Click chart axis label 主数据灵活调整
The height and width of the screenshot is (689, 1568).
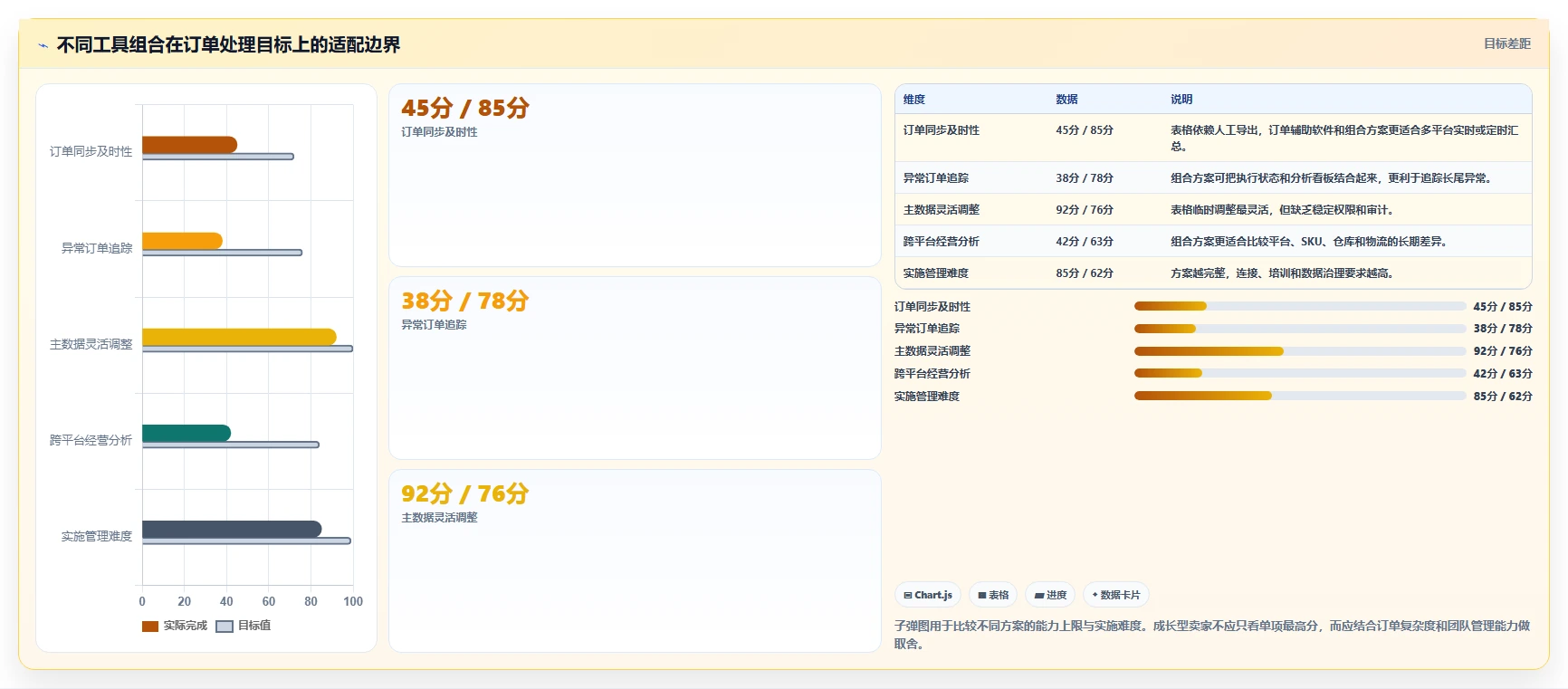coord(91,344)
